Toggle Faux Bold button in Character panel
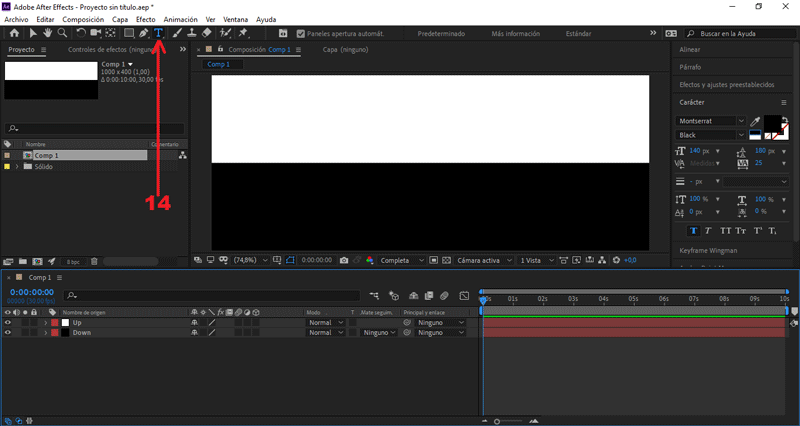The width and height of the screenshot is (800, 426). click(x=693, y=231)
